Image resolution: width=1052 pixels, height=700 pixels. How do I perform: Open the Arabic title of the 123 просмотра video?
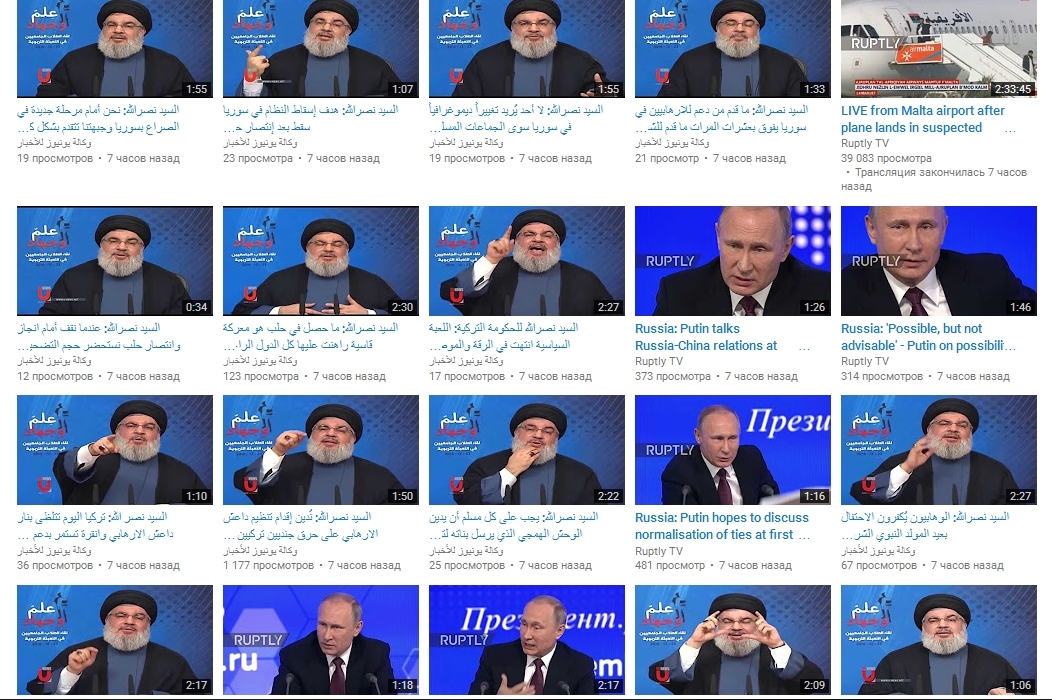(x=311, y=337)
